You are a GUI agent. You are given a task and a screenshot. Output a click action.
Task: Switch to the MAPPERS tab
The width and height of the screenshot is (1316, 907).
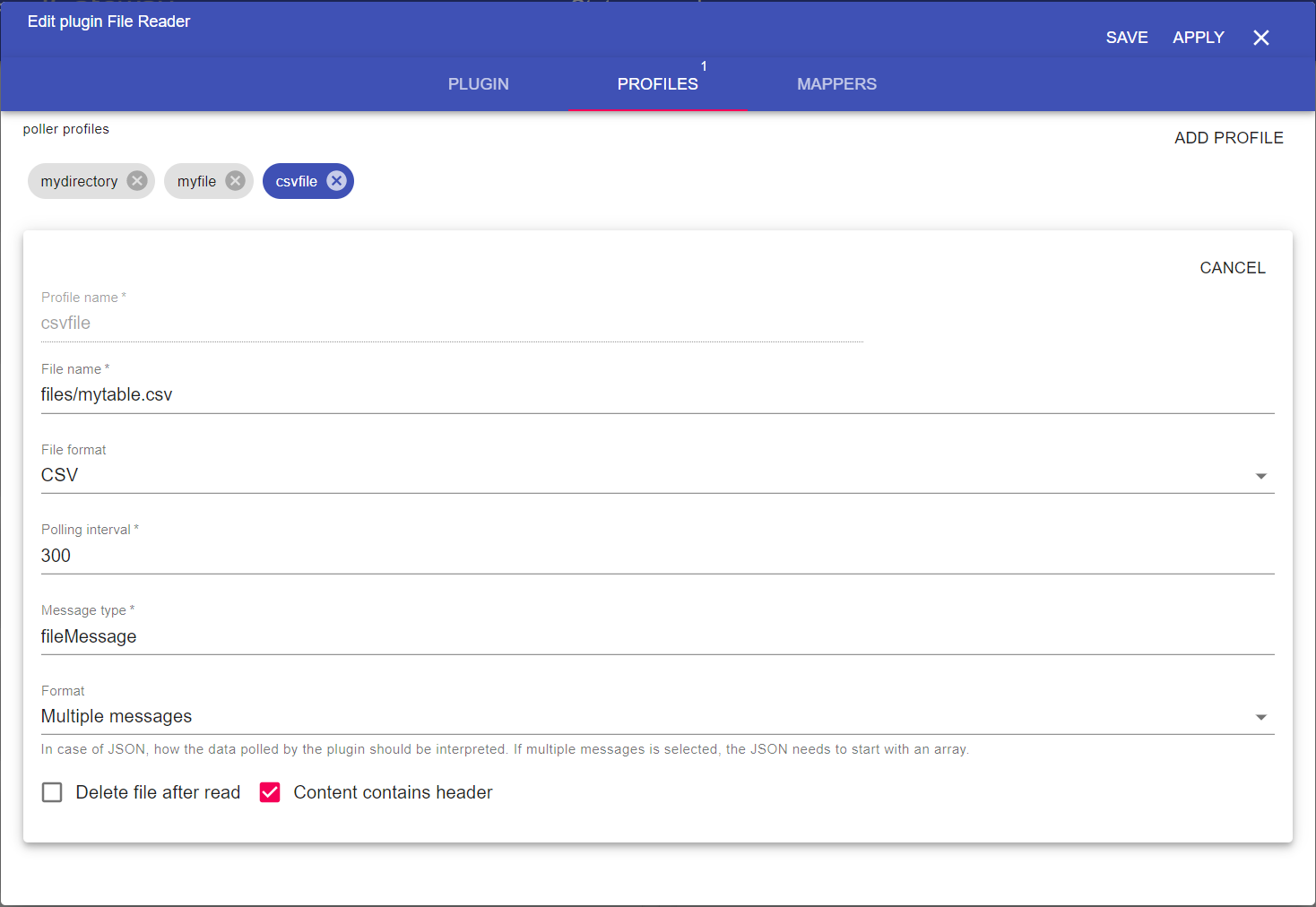click(836, 84)
